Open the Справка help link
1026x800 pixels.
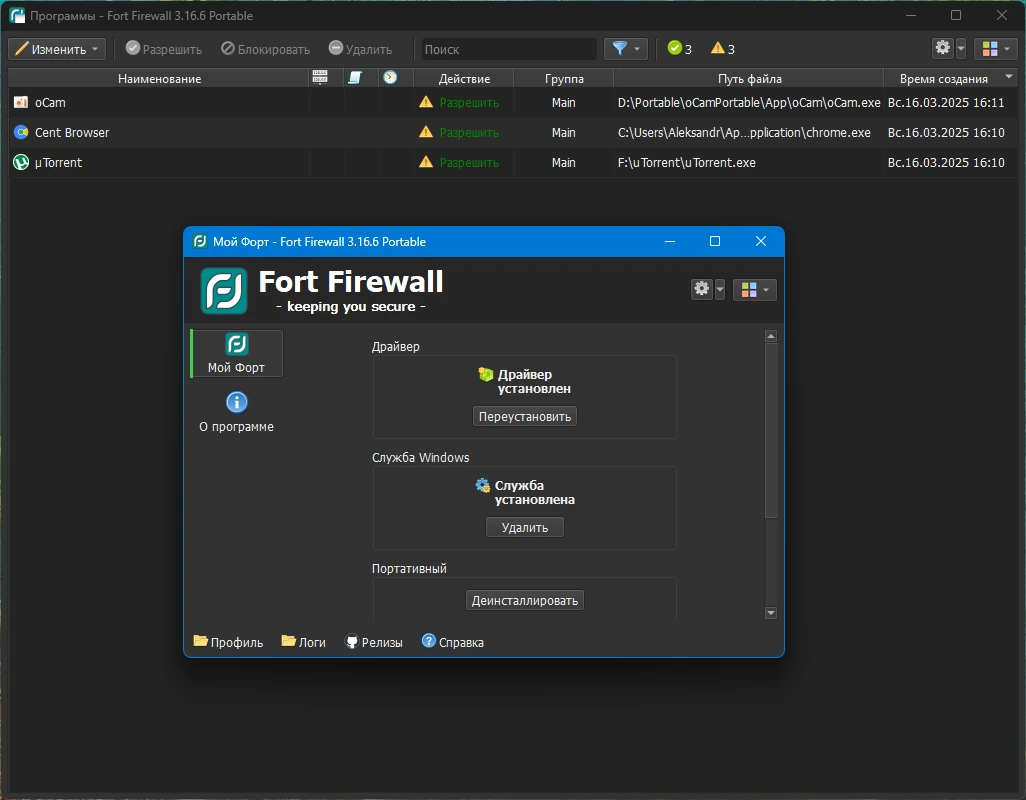(453, 642)
